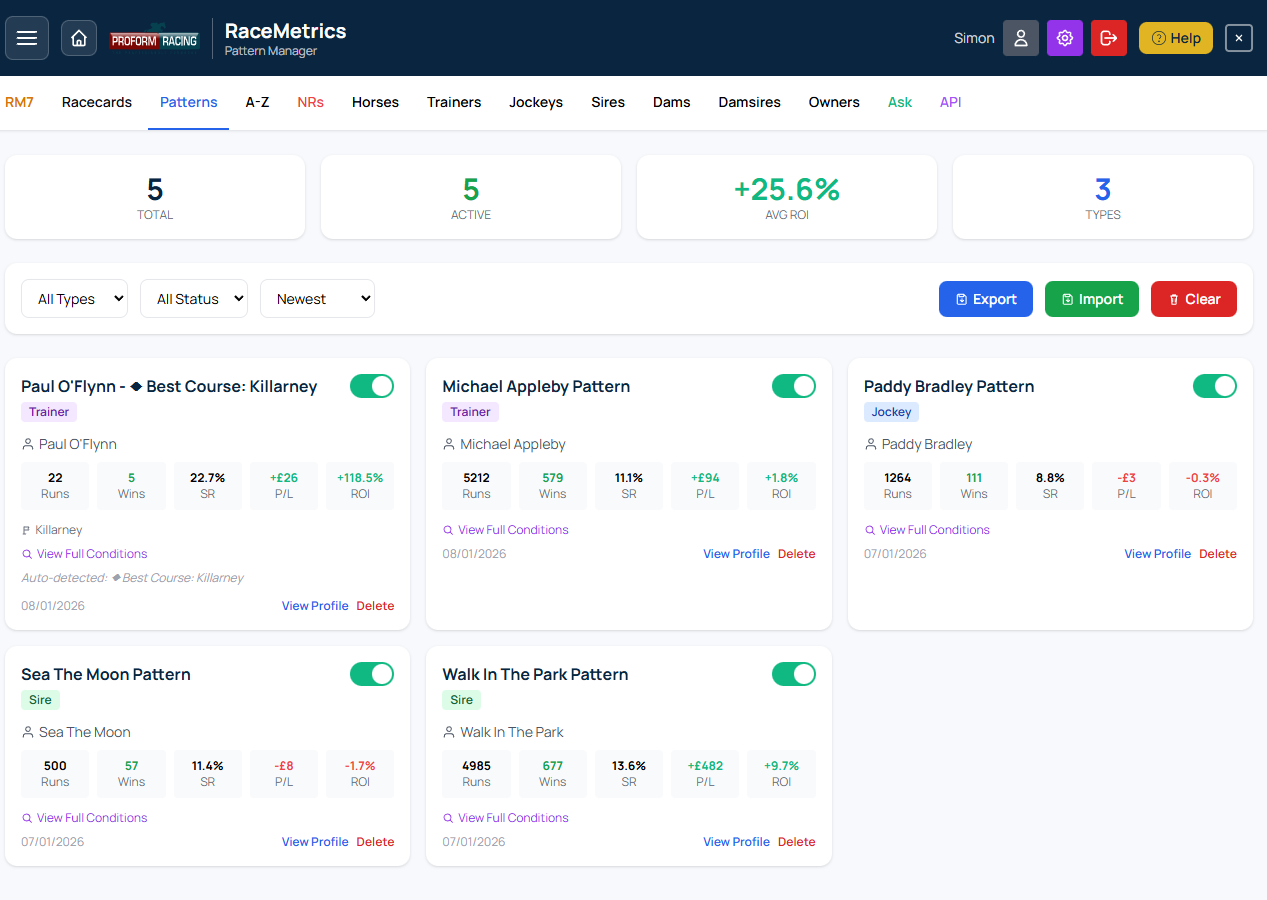The width and height of the screenshot is (1267, 900).
Task: Open the All Types dropdown
Action: pyautogui.click(x=74, y=297)
